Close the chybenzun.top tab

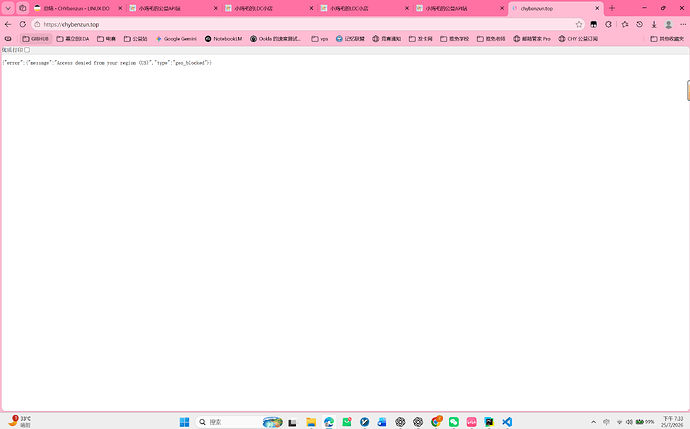[597, 8]
